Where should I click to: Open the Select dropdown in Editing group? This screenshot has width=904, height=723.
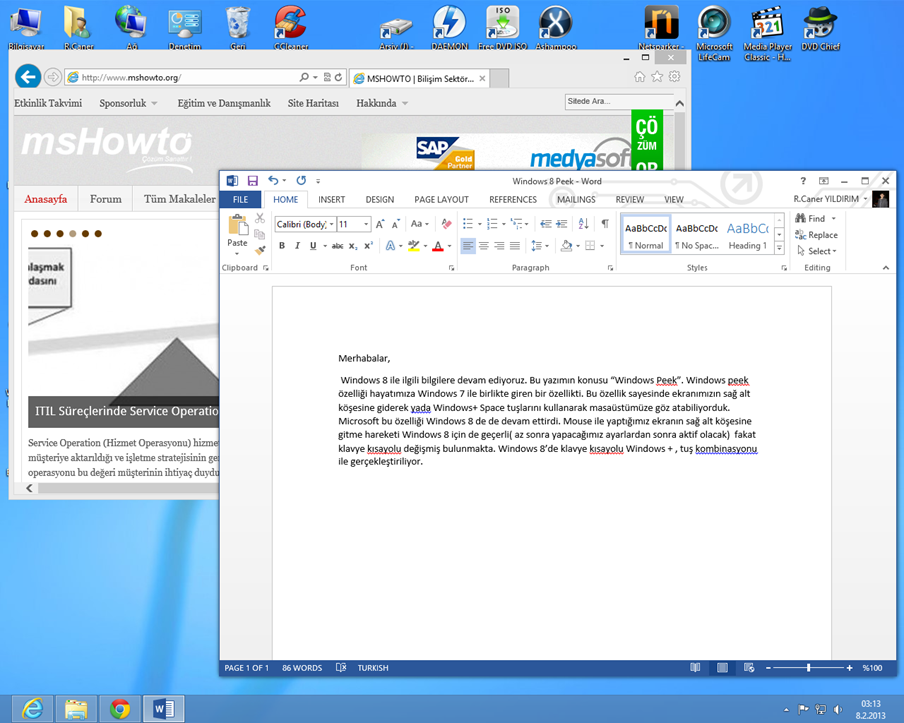point(817,251)
